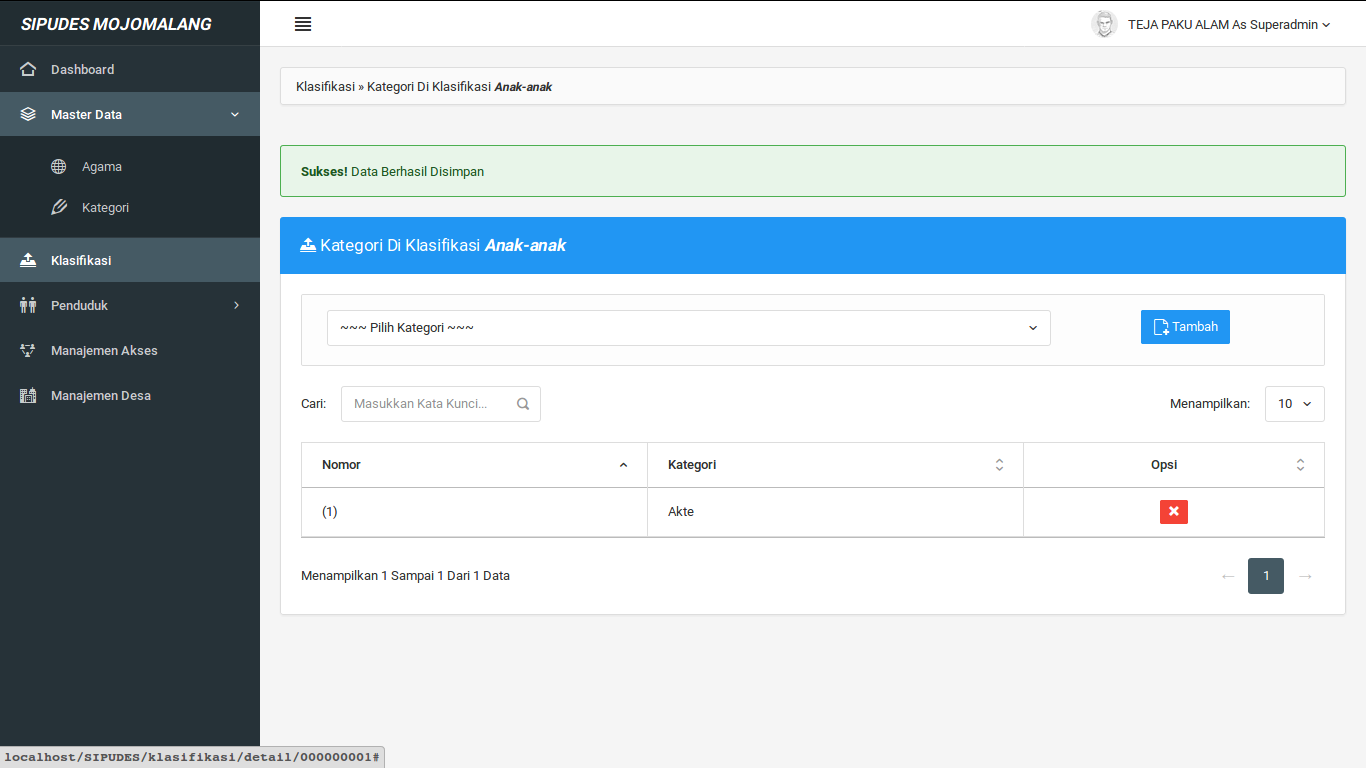Click the search magnifier icon
The image size is (1366, 768).
click(x=523, y=404)
